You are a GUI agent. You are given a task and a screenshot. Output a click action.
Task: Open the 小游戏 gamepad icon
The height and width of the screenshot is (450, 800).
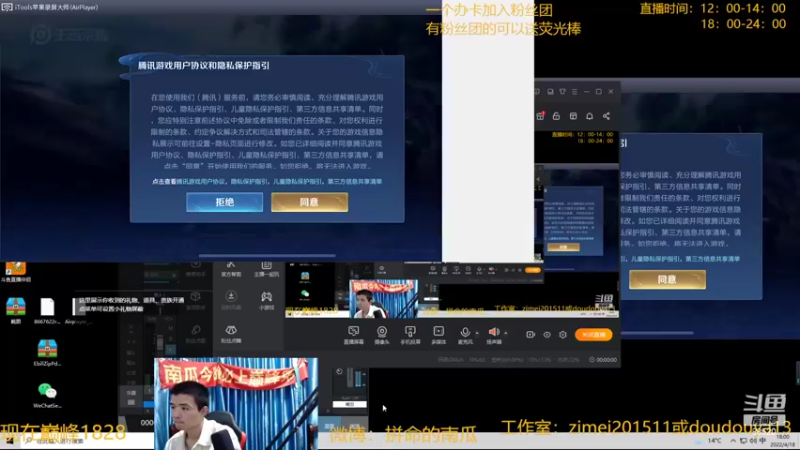tap(266, 300)
